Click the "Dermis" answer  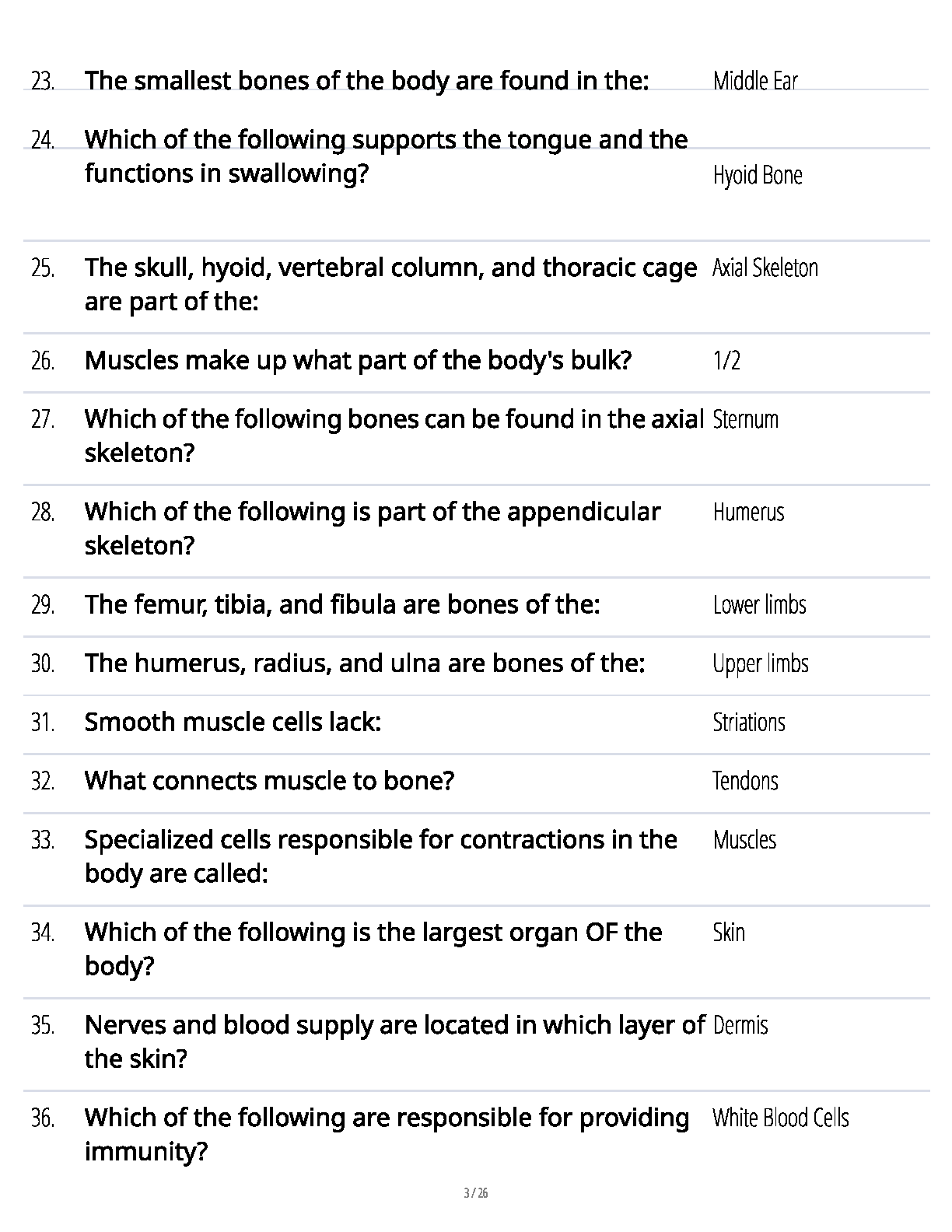[740, 1025]
